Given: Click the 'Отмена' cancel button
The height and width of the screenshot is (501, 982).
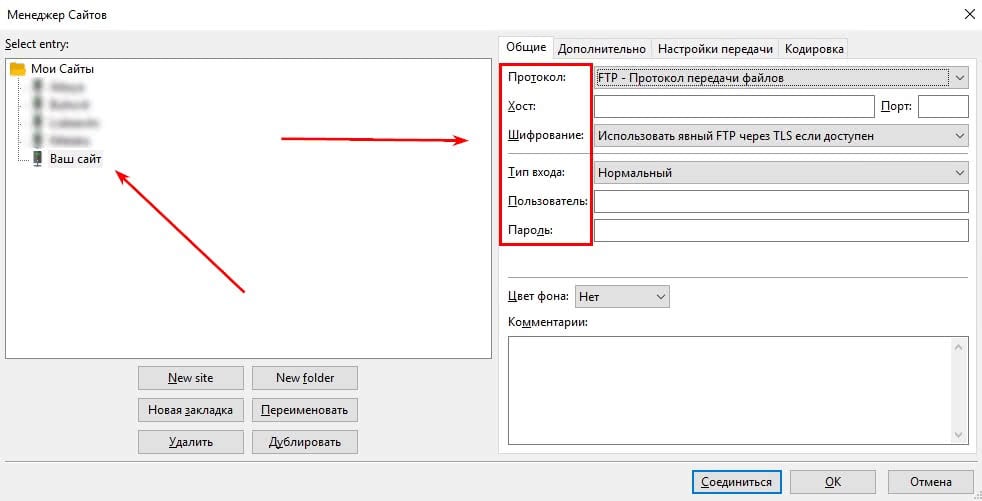Looking at the screenshot, I should [931, 482].
